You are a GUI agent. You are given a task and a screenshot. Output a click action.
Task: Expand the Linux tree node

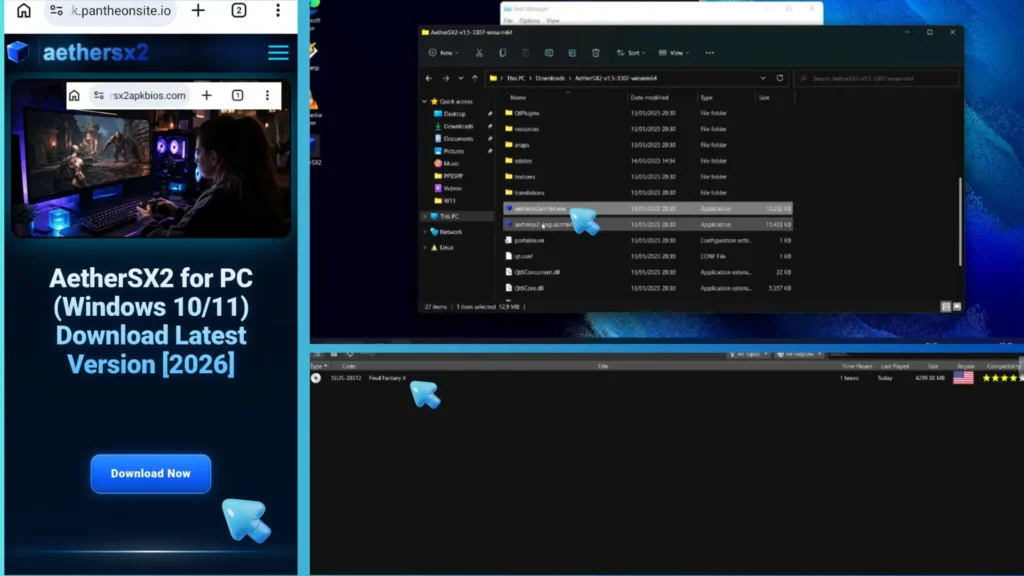coord(424,248)
